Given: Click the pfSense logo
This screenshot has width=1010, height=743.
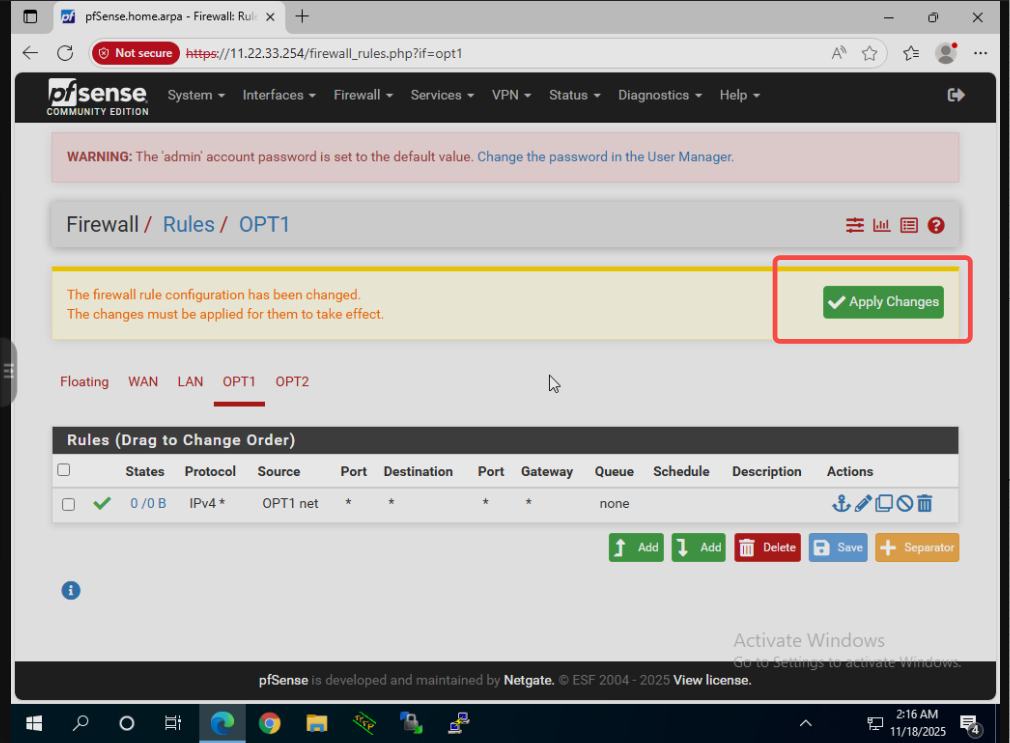Looking at the screenshot, I should [97, 97].
